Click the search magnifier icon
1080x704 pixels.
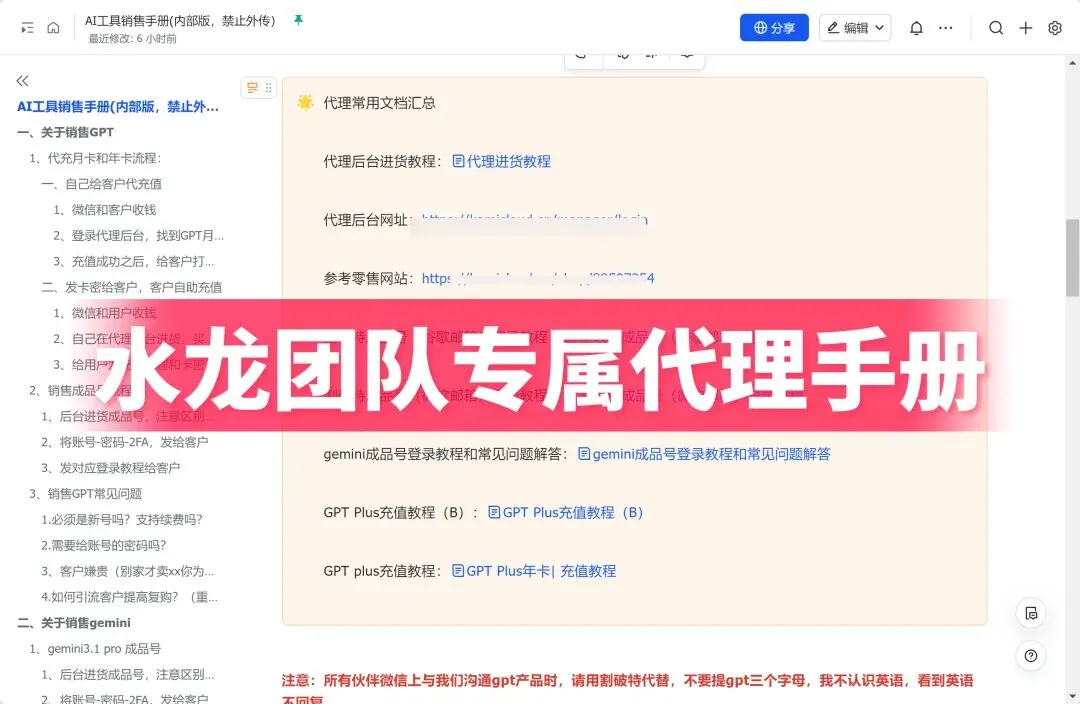point(995,28)
